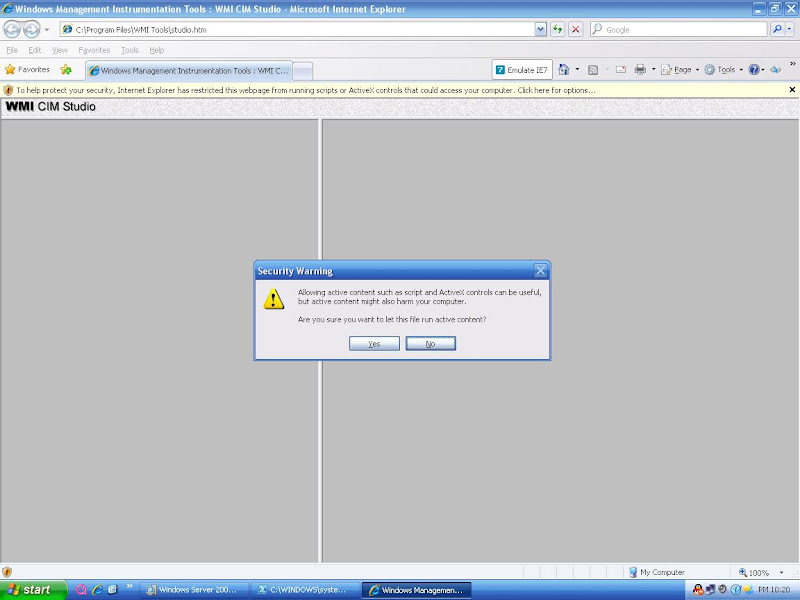This screenshot has width=800, height=600.
Task: Click the third quick launch icon
Action: coord(113,590)
